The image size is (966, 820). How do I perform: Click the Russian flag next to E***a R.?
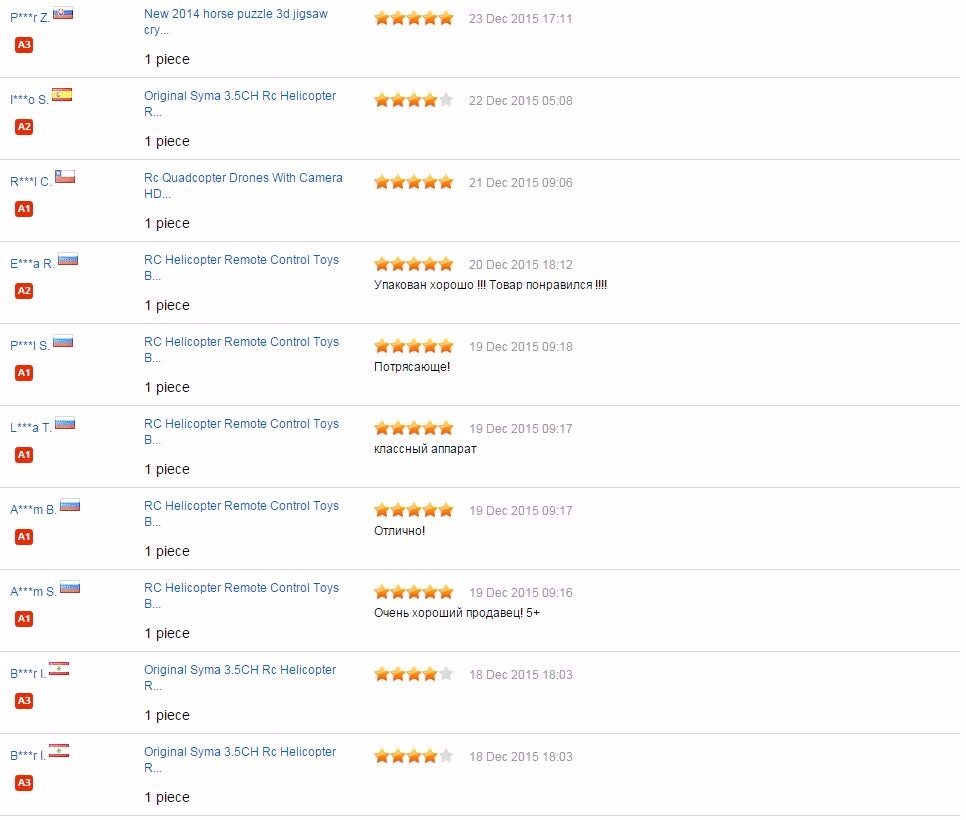pos(68,259)
